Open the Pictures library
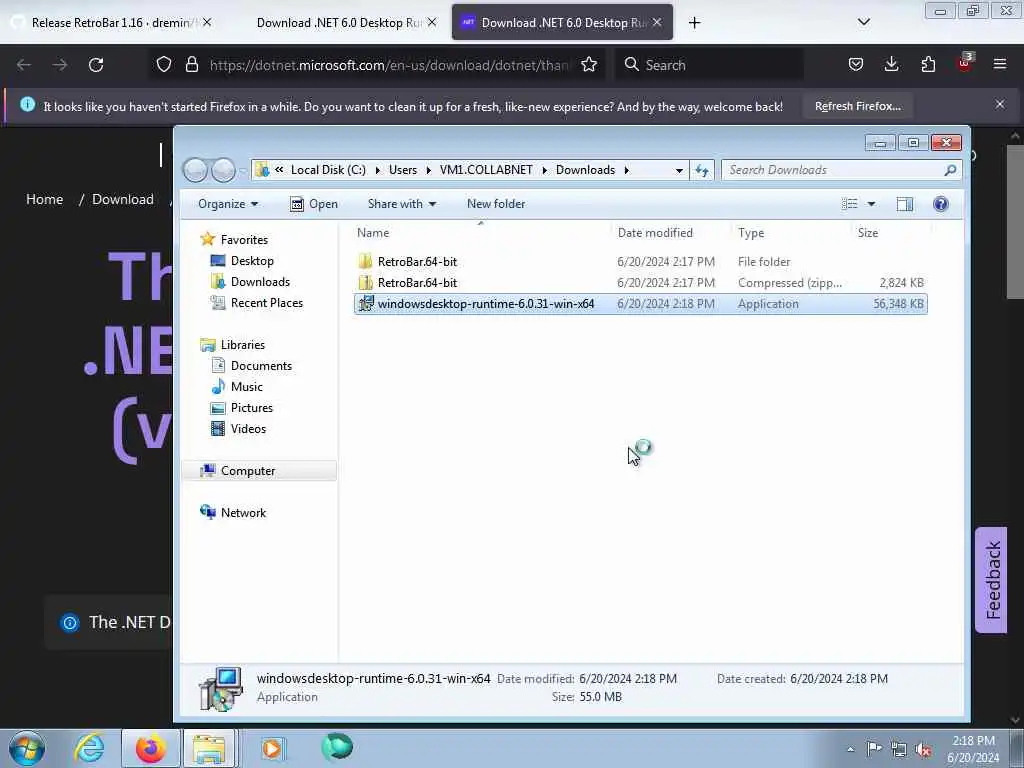The height and width of the screenshot is (768, 1024). tap(251, 408)
